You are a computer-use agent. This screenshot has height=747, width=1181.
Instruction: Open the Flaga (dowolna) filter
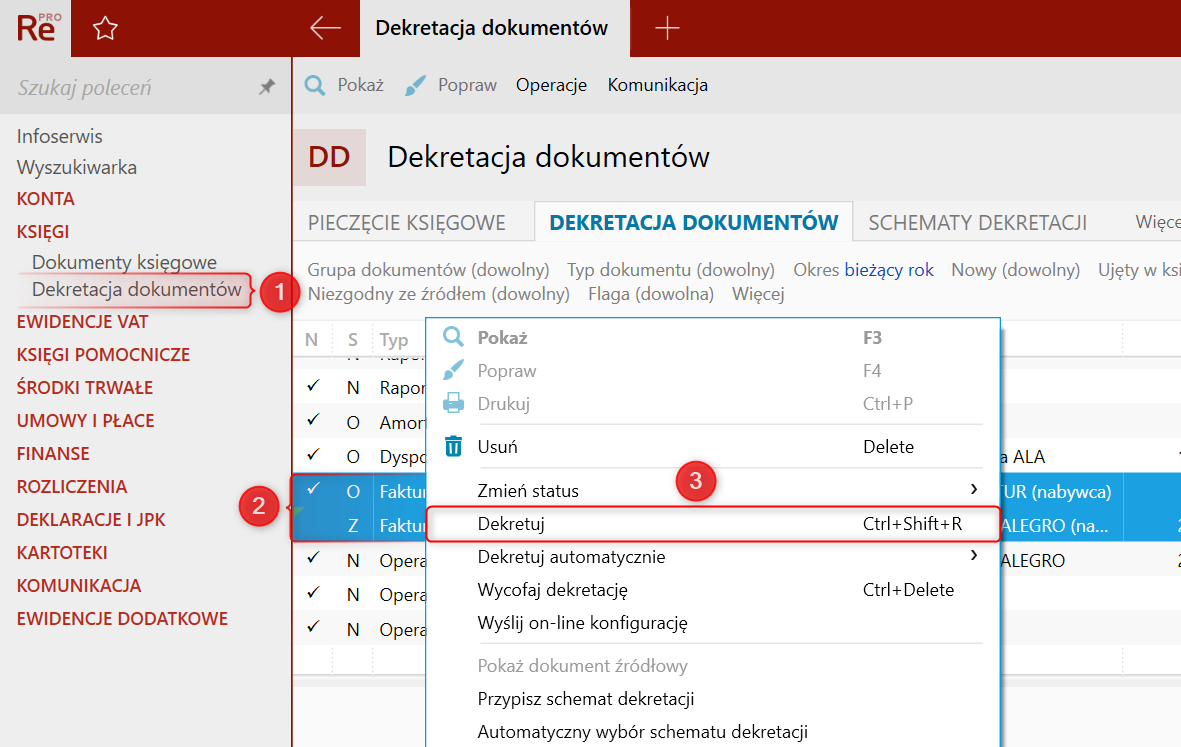coord(651,294)
